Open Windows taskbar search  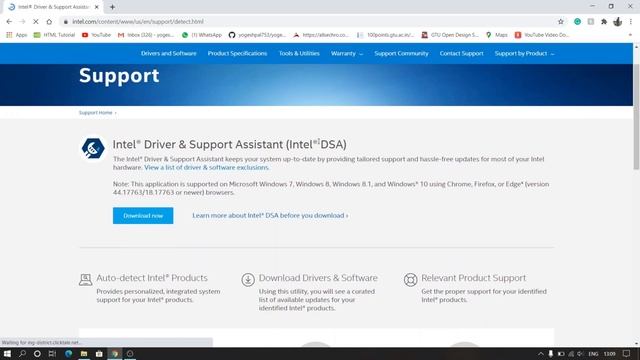click(x=22, y=354)
